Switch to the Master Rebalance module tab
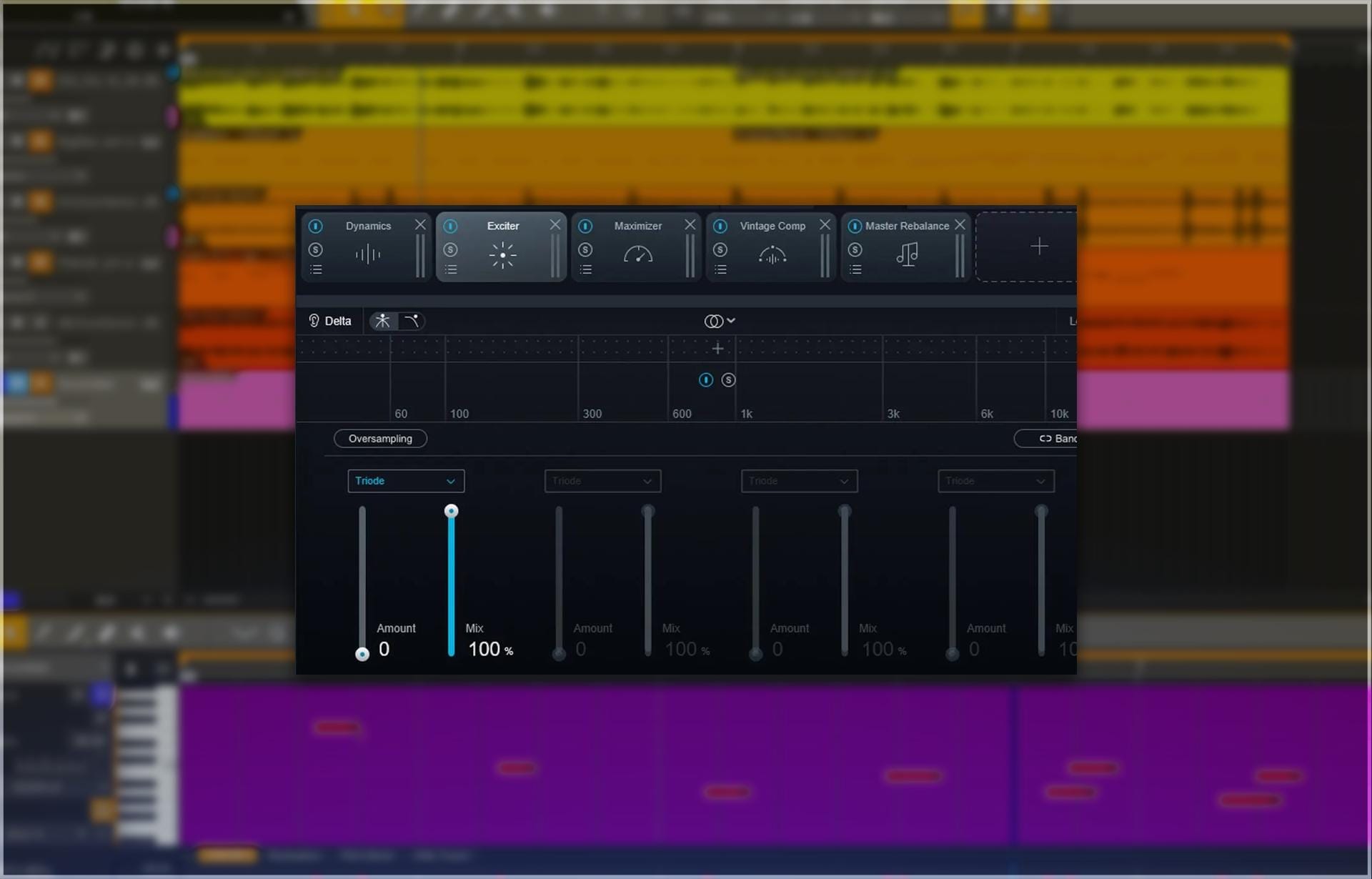The width and height of the screenshot is (1372, 879). tap(905, 247)
